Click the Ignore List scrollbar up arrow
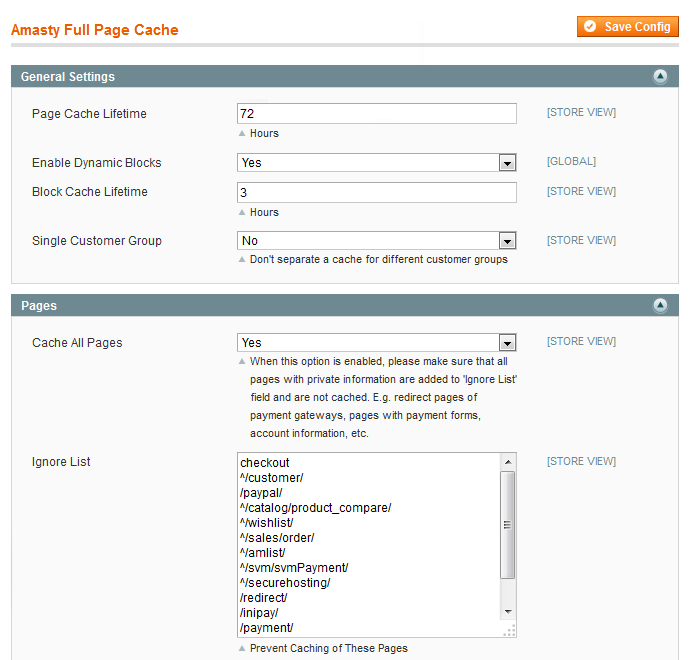This screenshot has height=660, width=692. click(508, 462)
